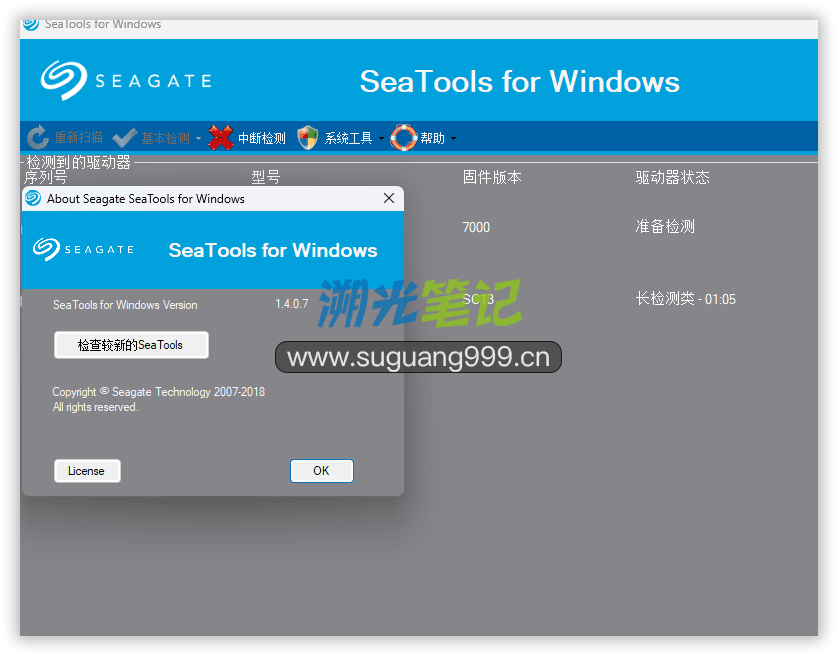Image resolution: width=838 pixels, height=656 pixels.
Task: Select the 中断检测 toolbar label
Action: click(x=262, y=138)
